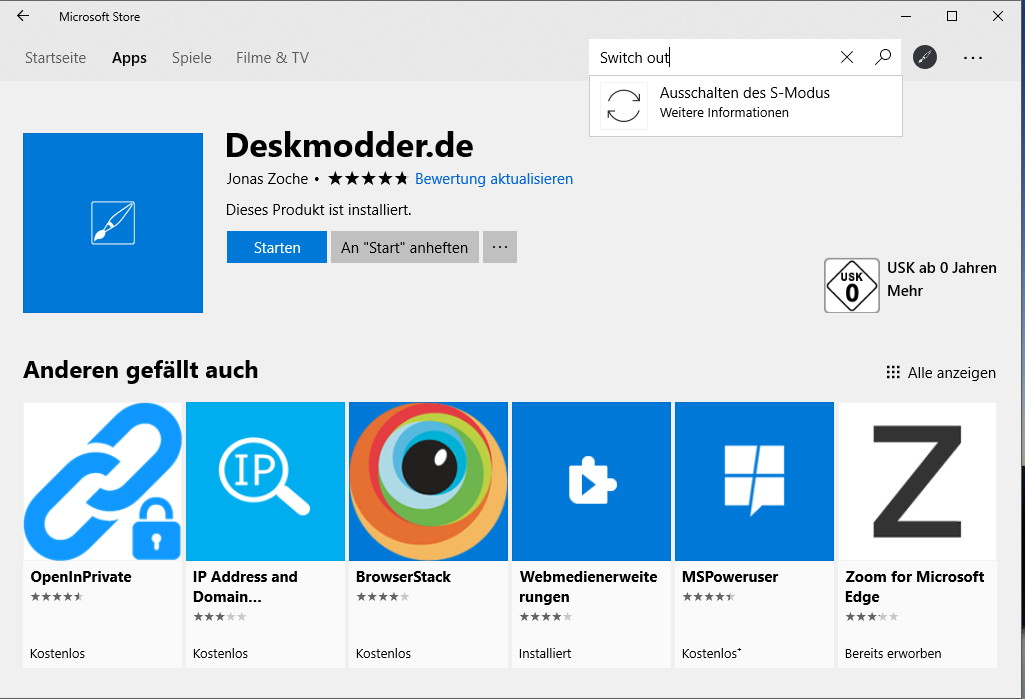The image size is (1025, 699).
Task: Open the Store's more options menu
Action: (x=973, y=58)
